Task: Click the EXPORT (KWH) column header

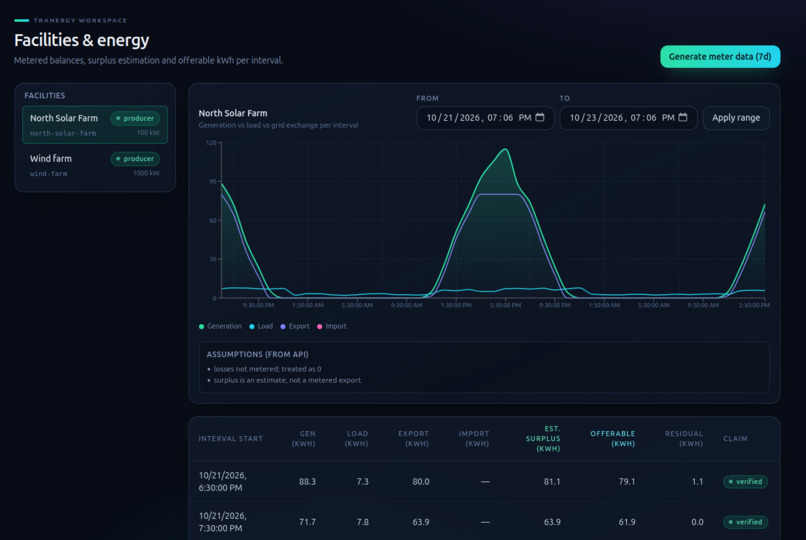Action: point(413,439)
